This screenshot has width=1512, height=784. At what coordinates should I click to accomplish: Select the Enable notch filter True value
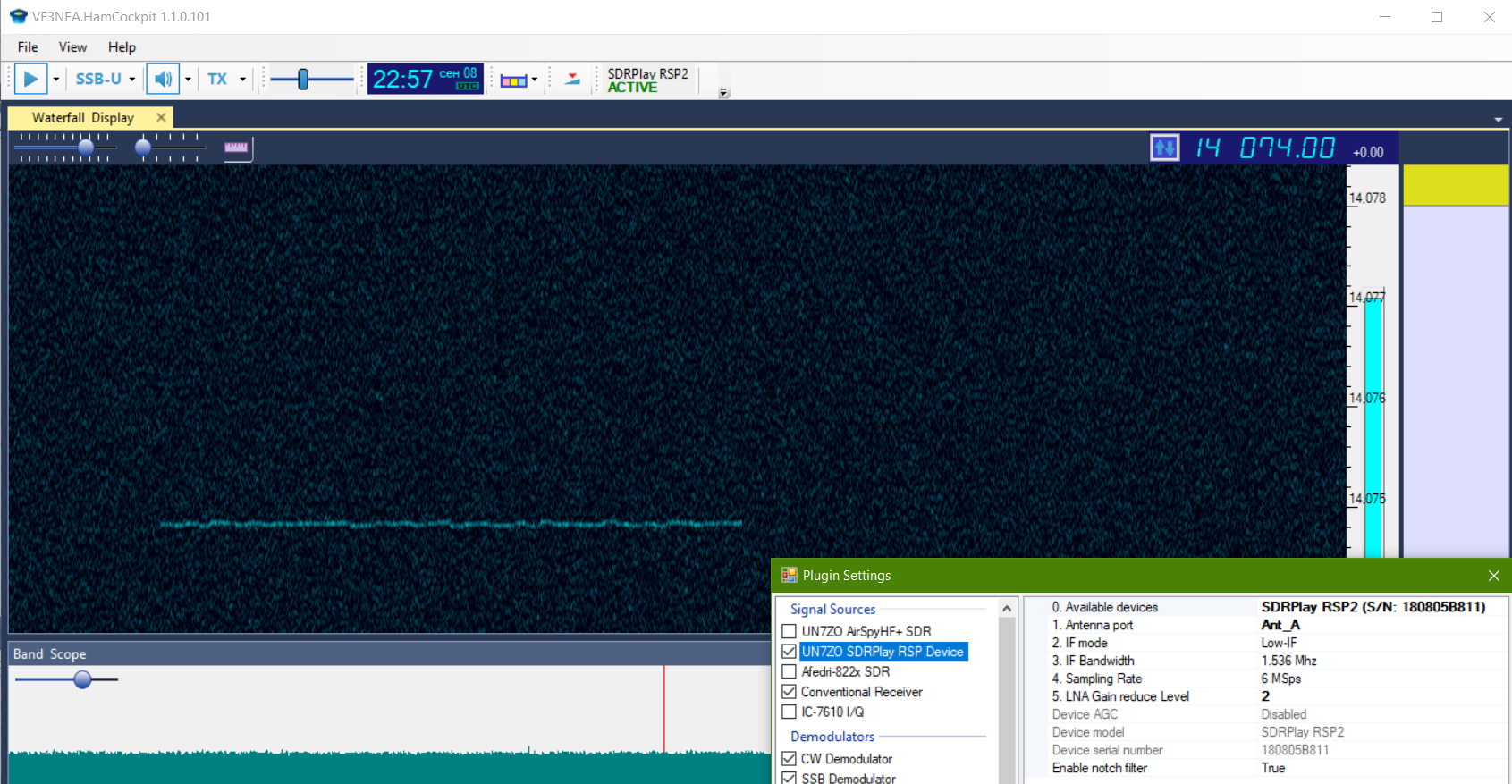click(x=1273, y=768)
